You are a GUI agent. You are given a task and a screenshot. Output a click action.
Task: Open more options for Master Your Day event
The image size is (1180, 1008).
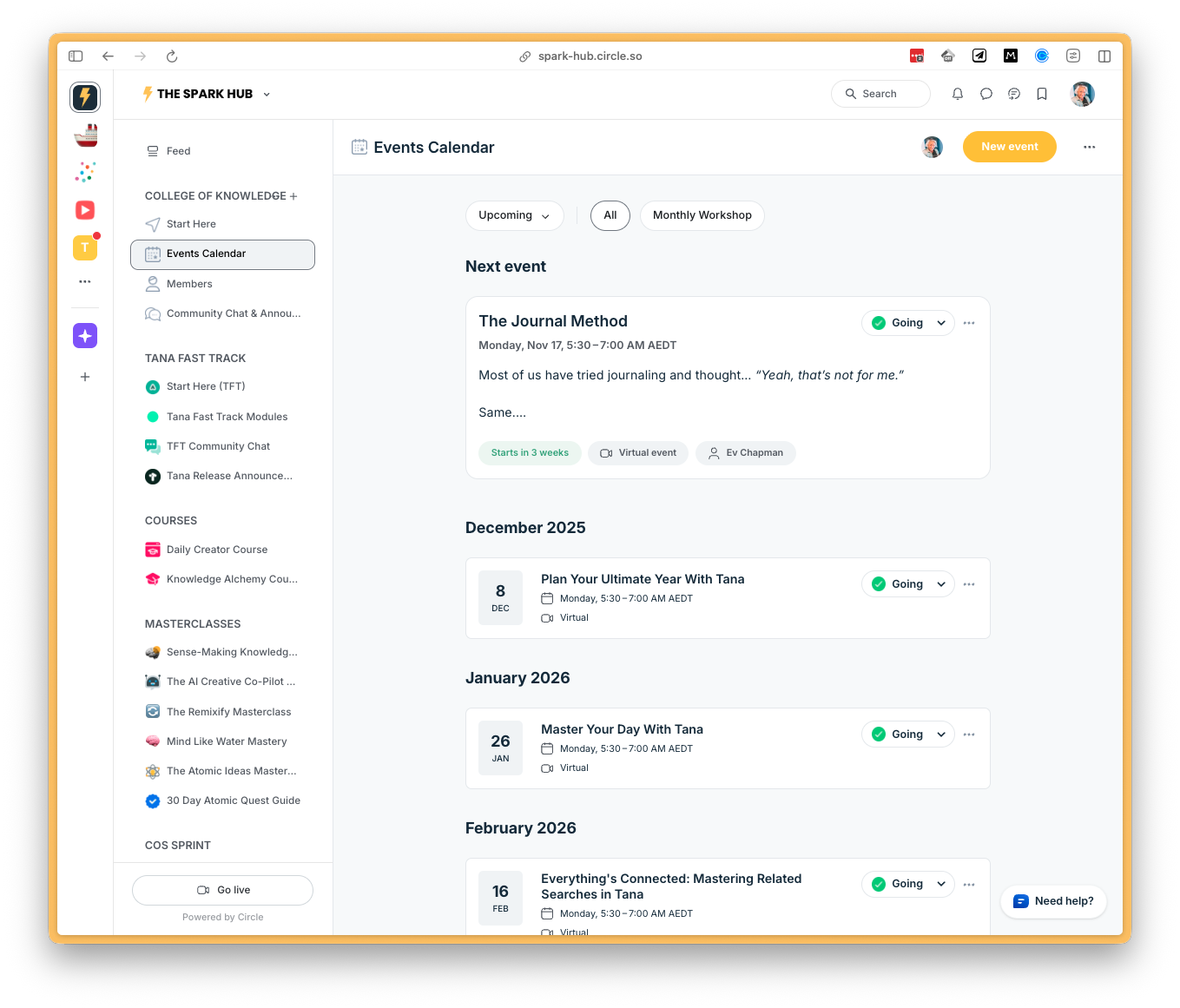click(x=969, y=735)
